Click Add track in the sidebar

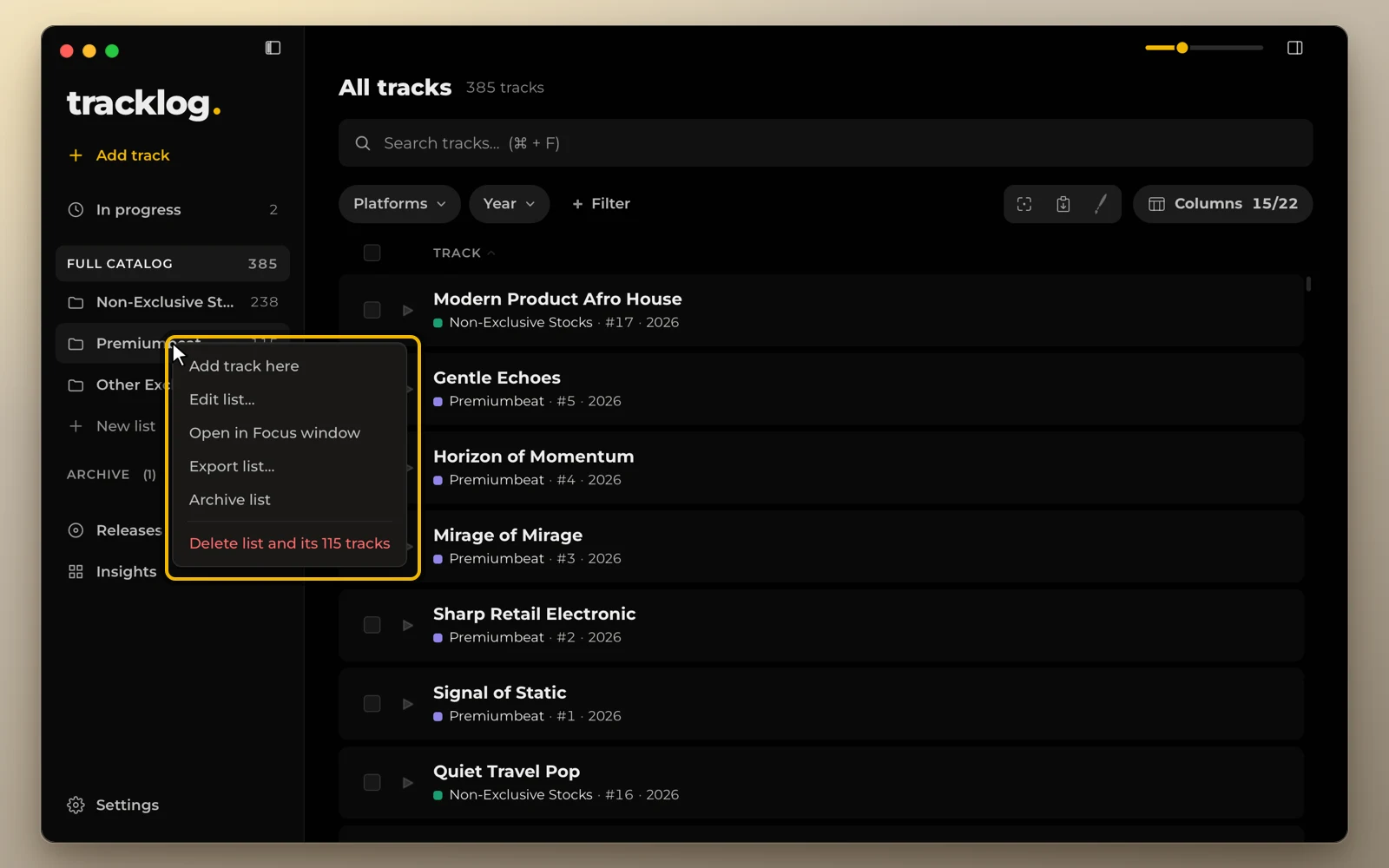(x=119, y=155)
